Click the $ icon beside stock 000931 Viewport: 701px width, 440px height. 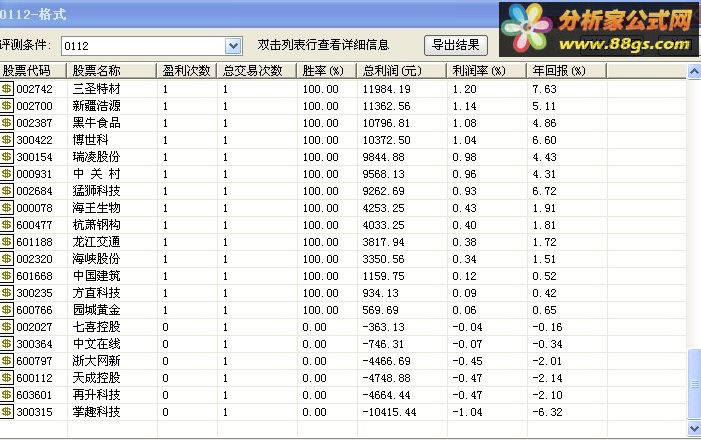(7, 173)
